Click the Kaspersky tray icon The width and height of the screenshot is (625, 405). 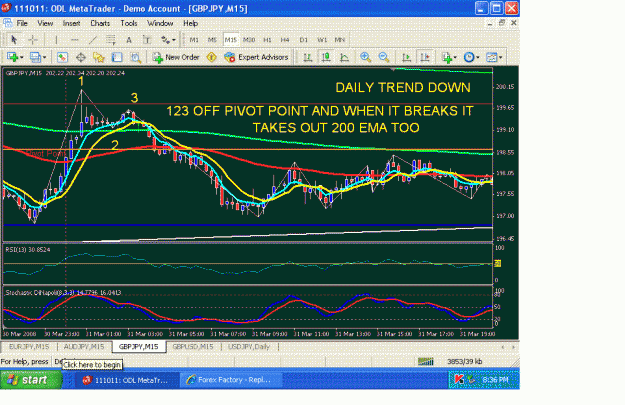pos(458,380)
